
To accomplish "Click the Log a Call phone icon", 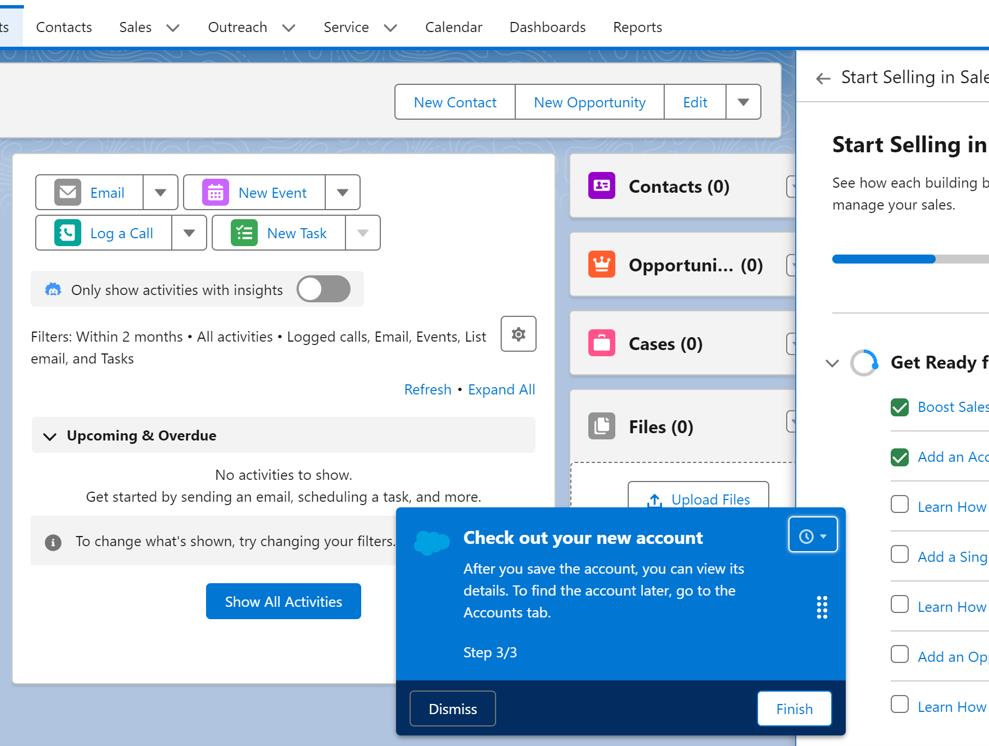I will [x=68, y=233].
